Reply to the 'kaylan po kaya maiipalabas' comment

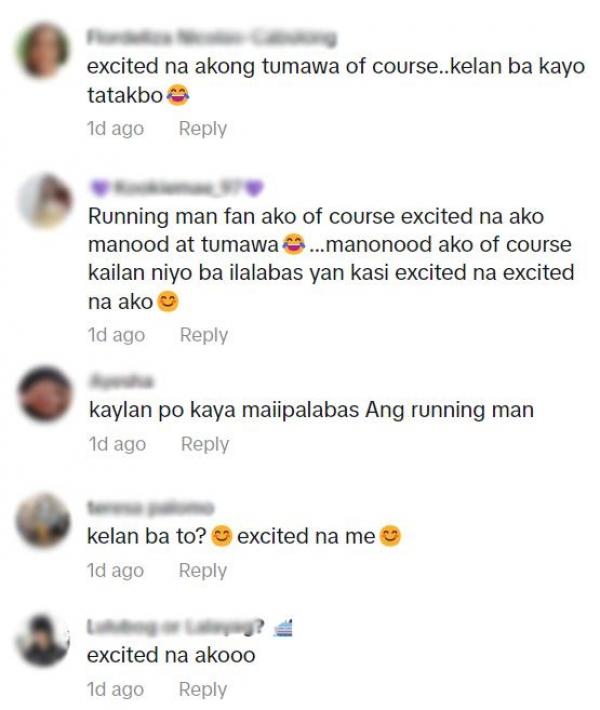coord(205,444)
